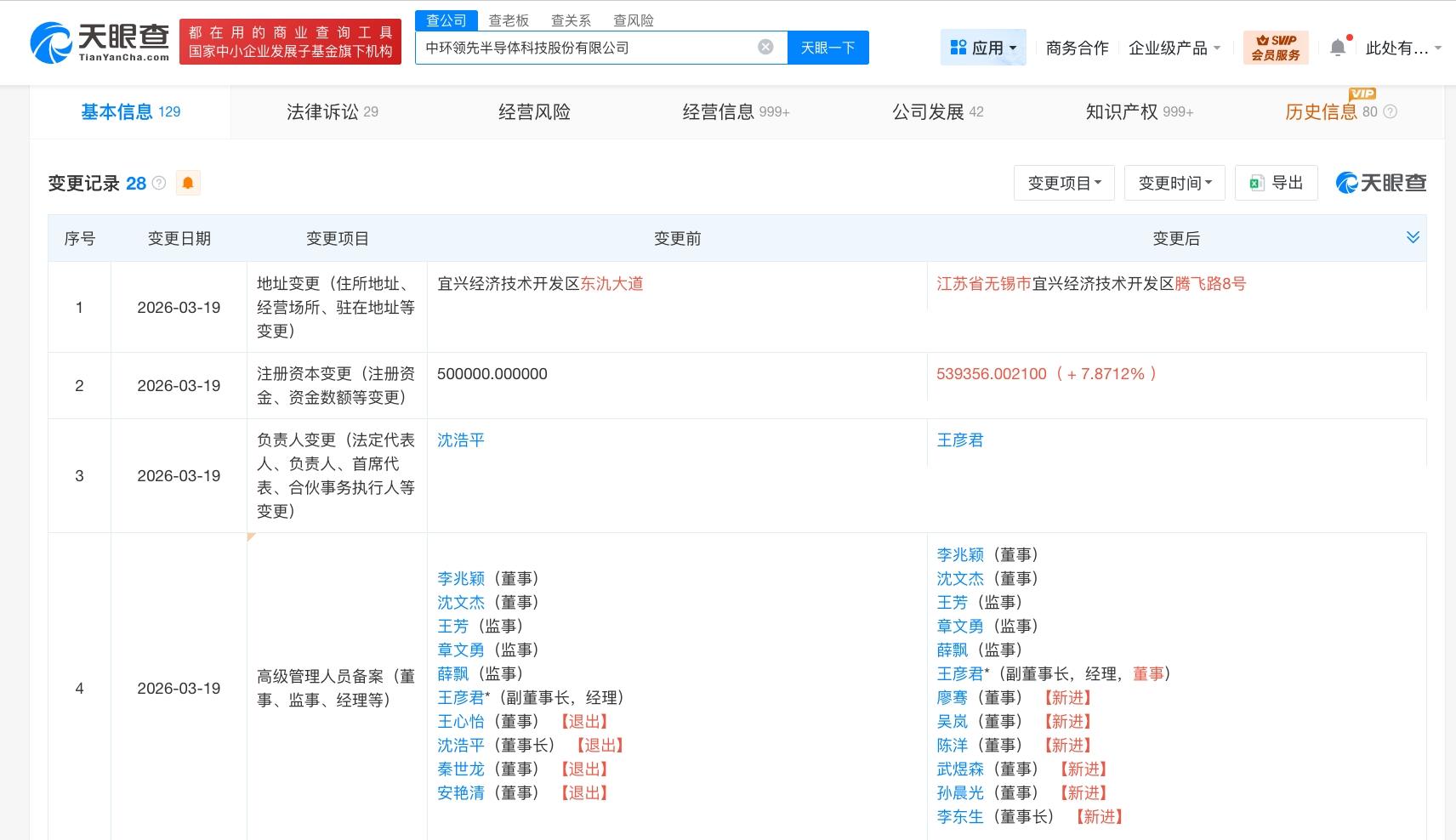Open 王彦君 副董事长 link in after column
This screenshot has width=1456, height=840.
[x=960, y=673]
